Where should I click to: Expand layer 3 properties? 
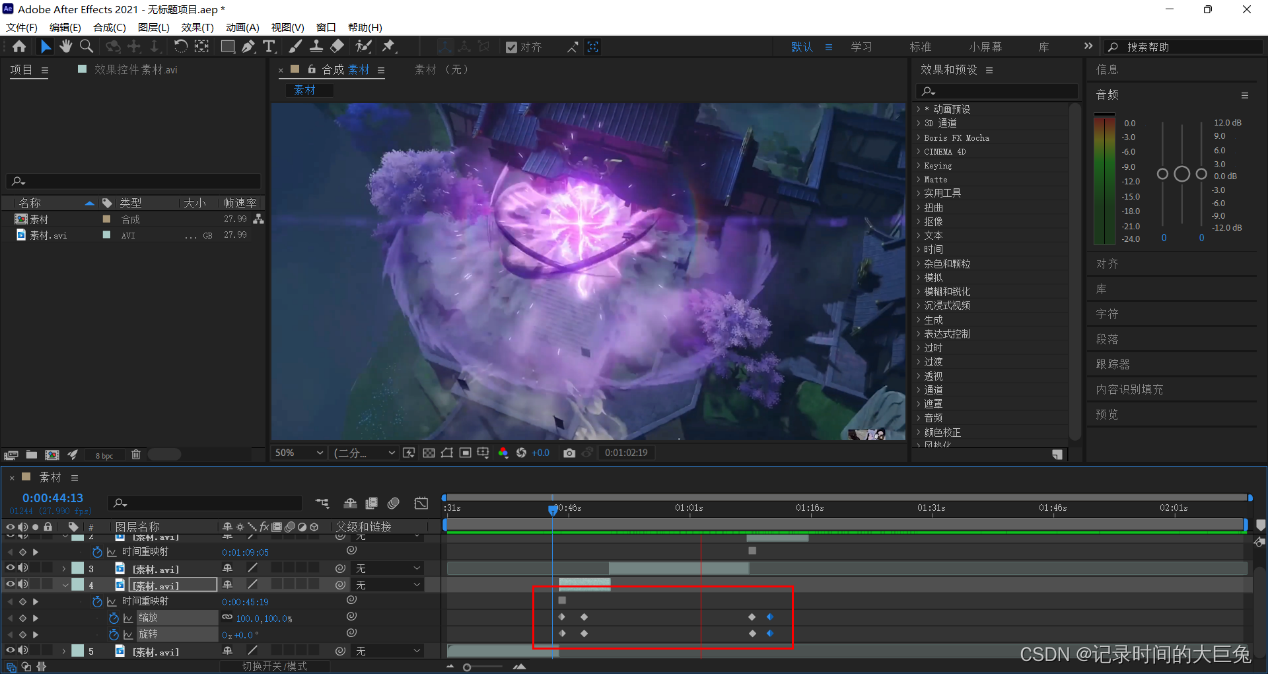pos(65,568)
